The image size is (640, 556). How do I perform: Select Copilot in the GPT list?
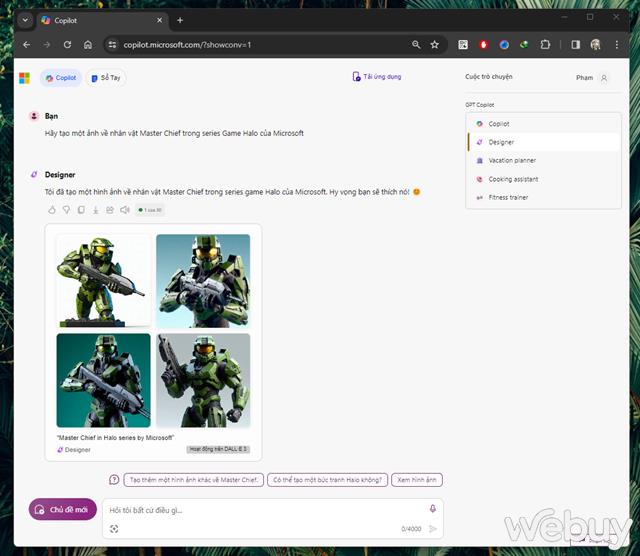coord(543,124)
